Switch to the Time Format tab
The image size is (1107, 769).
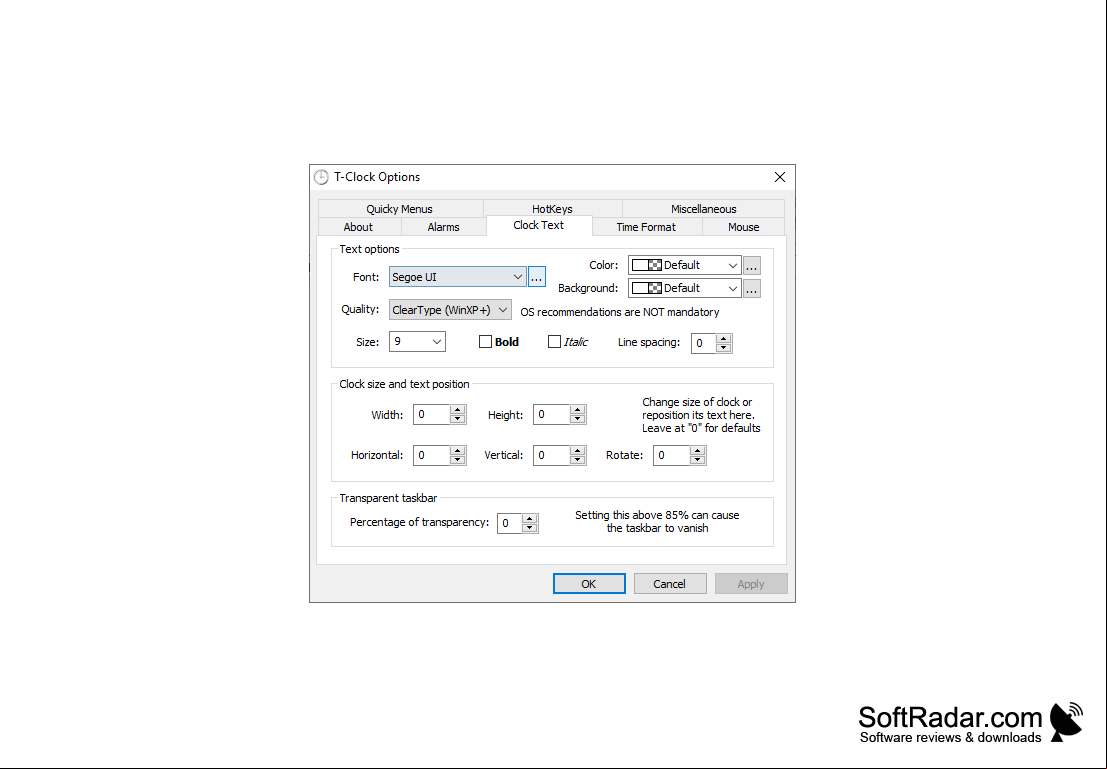tap(646, 227)
